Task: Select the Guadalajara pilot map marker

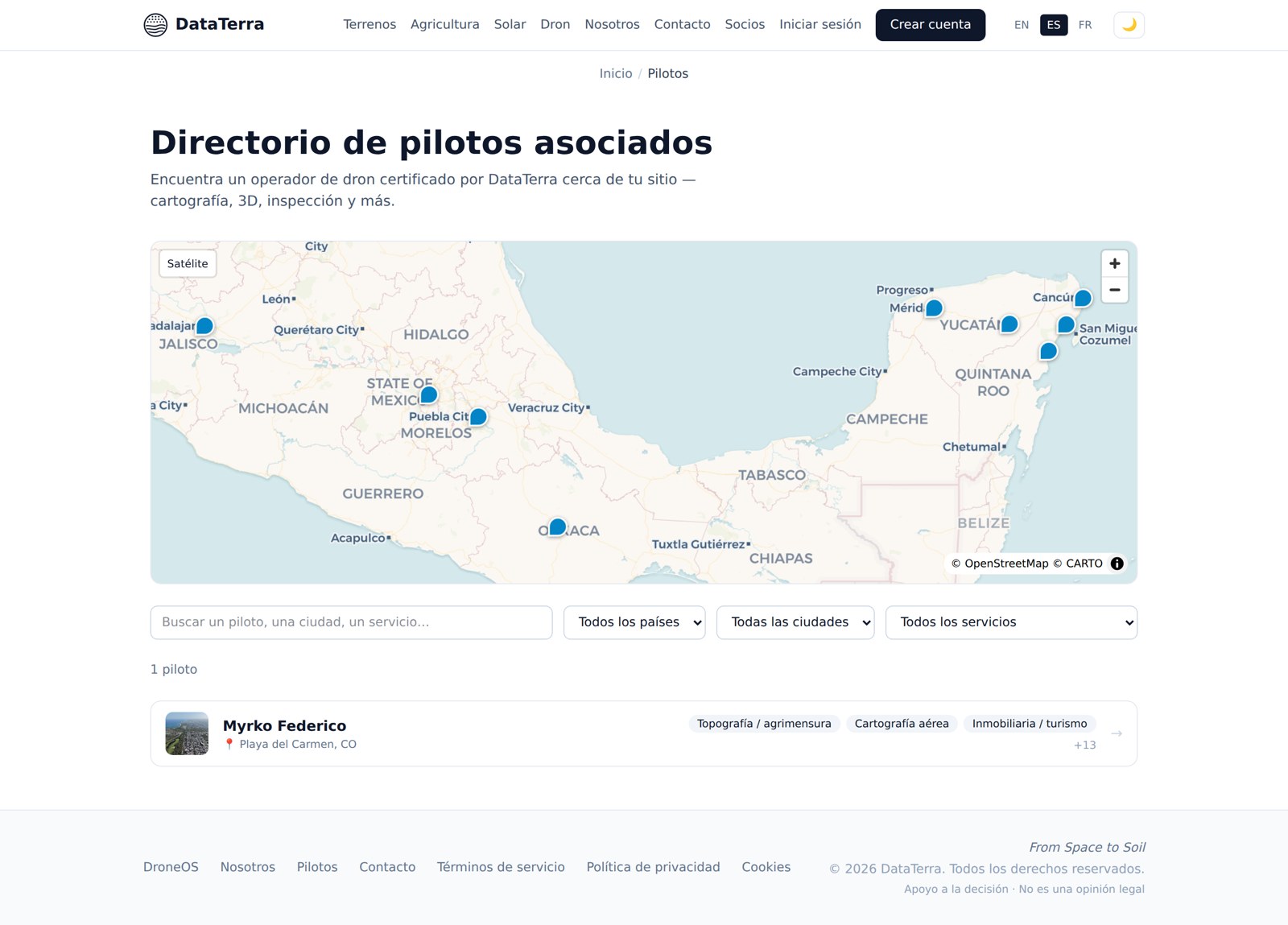Action: tap(204, 326)
